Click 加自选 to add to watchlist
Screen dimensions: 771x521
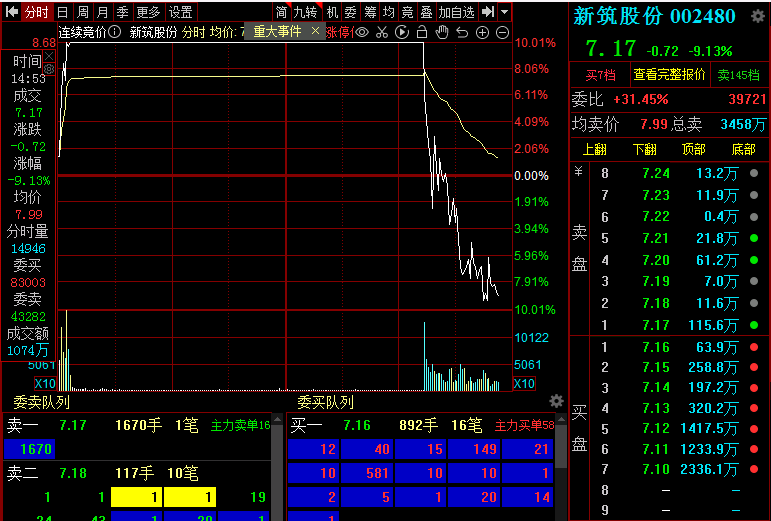(x=457, y=11)
